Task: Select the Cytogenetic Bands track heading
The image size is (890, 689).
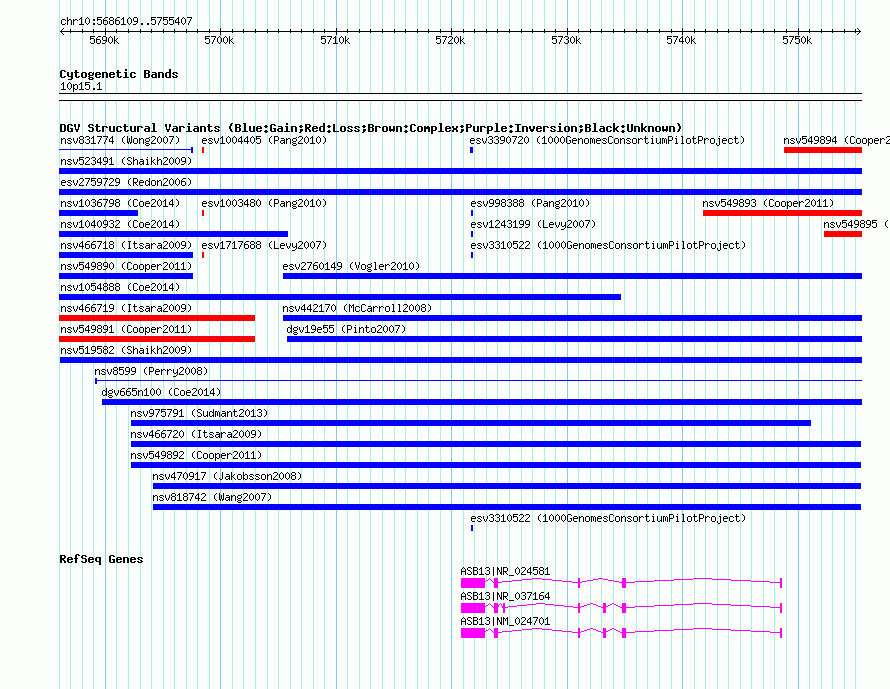Action: pyautogui.click(x=119, y=74)
